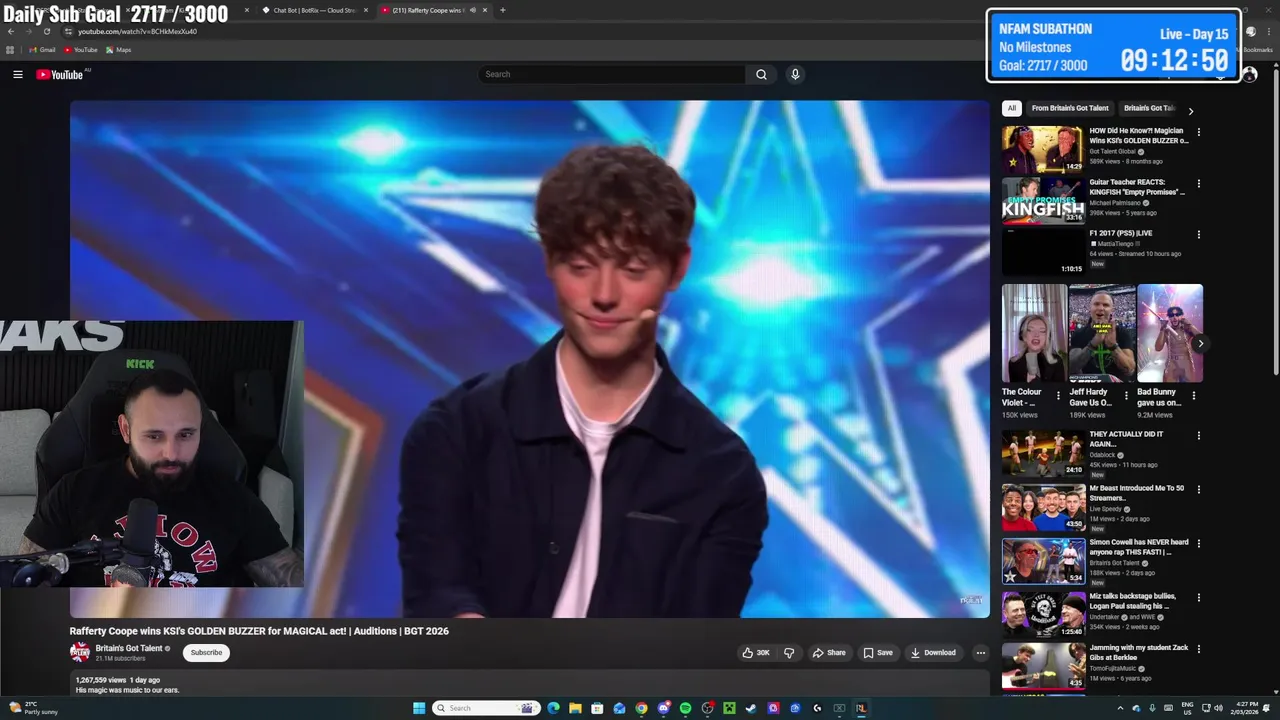Open options for Simon Cowell has NEVER heard
The width and height of the screenshot is (1280, 720).
pyautogui.click(x=1199, y=544)
